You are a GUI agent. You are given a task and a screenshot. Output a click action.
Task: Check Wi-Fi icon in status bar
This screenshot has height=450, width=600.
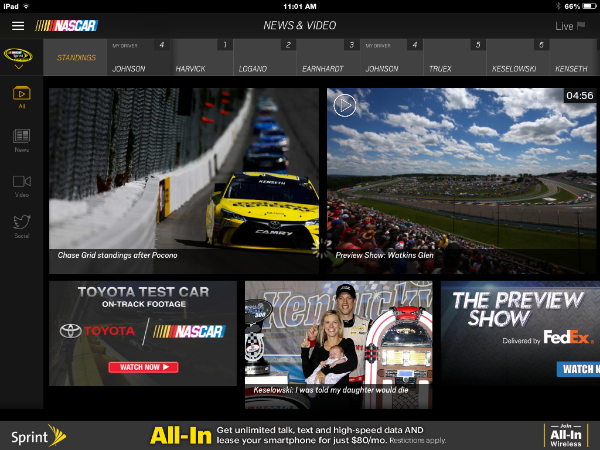pyautogui.click(x=26, y=6)
